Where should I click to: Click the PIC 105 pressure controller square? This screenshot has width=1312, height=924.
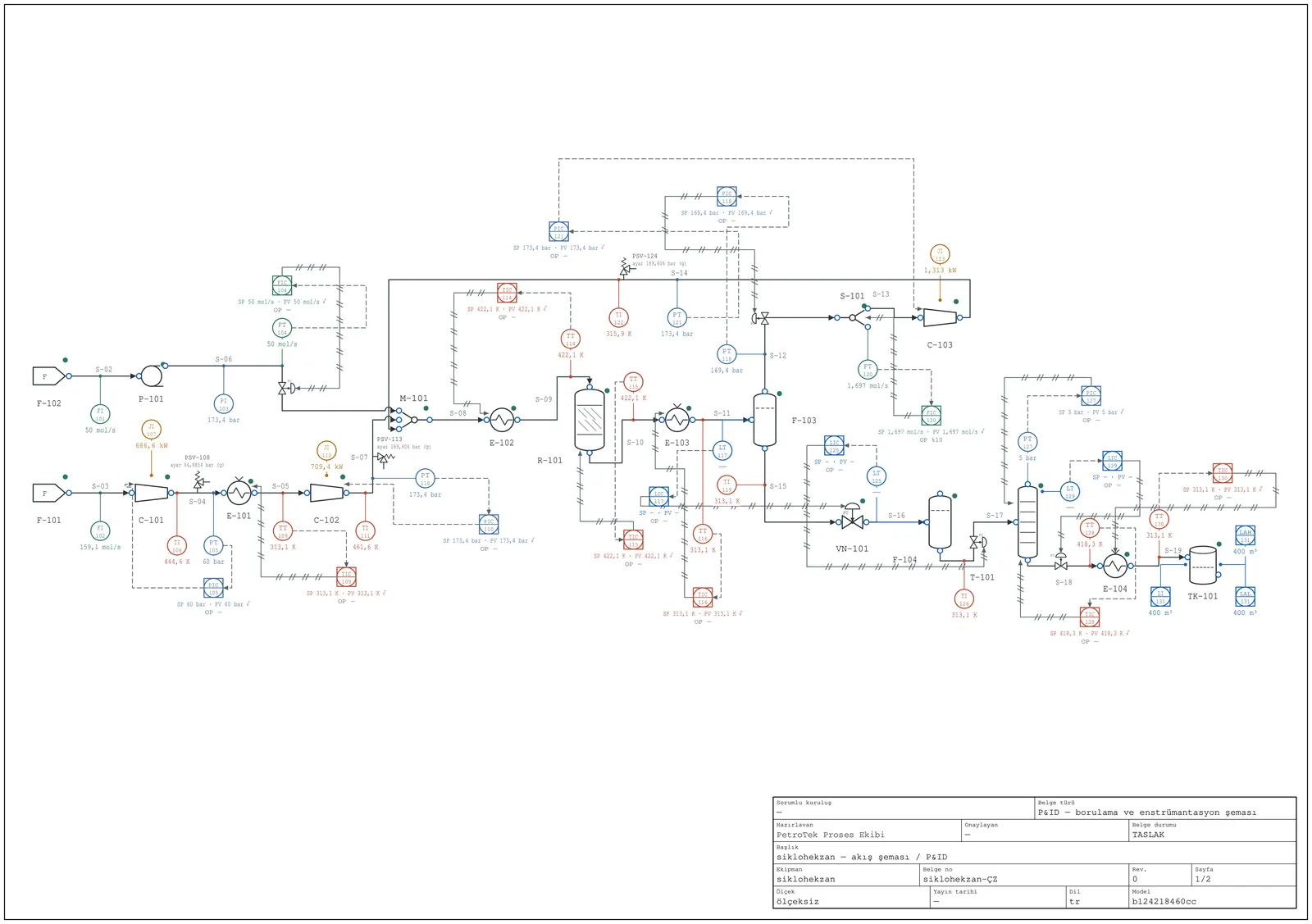click(x=213, y=588)
